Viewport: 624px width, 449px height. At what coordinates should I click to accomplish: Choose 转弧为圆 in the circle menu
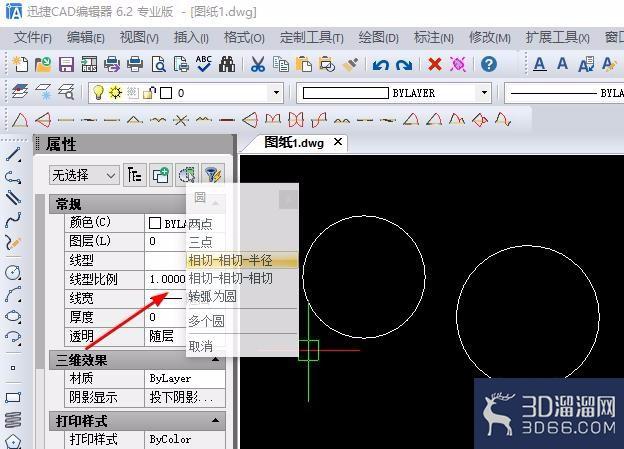242,297
